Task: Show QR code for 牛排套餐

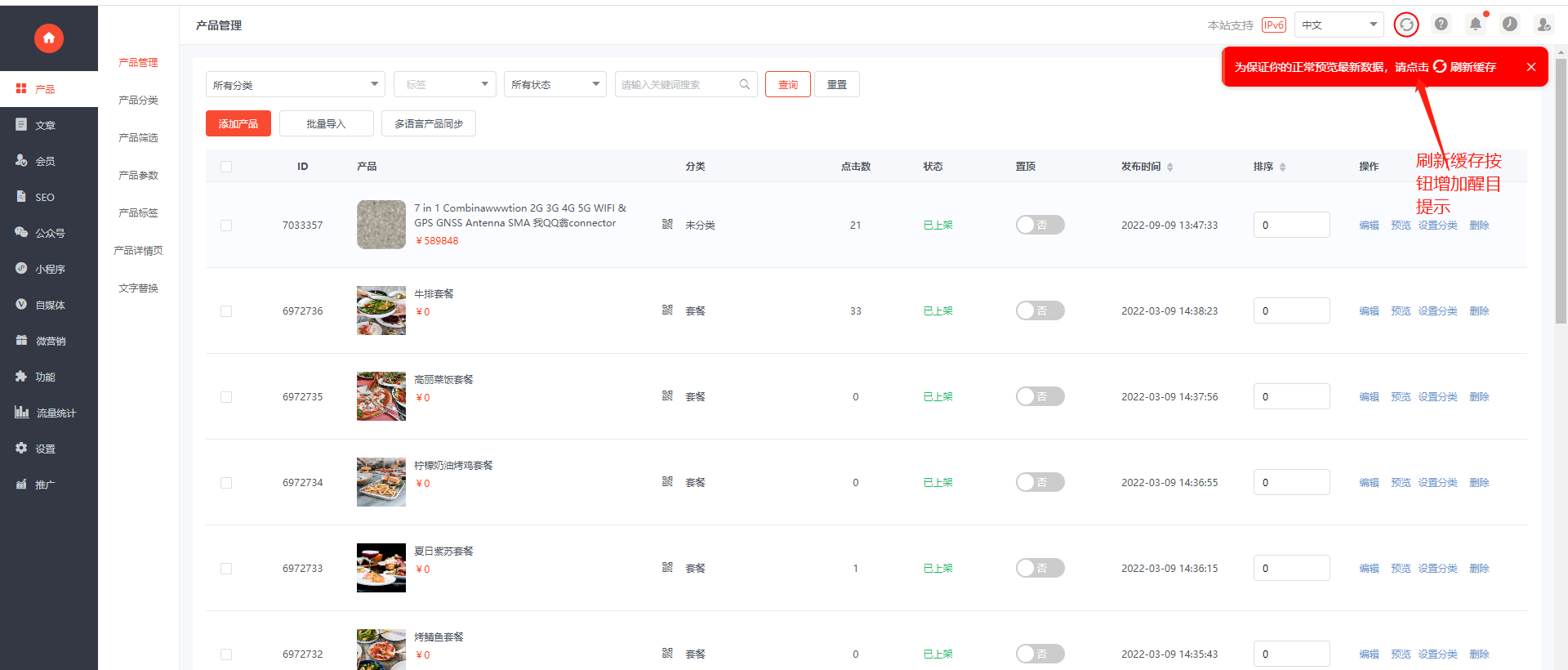Action: point(667,310)
